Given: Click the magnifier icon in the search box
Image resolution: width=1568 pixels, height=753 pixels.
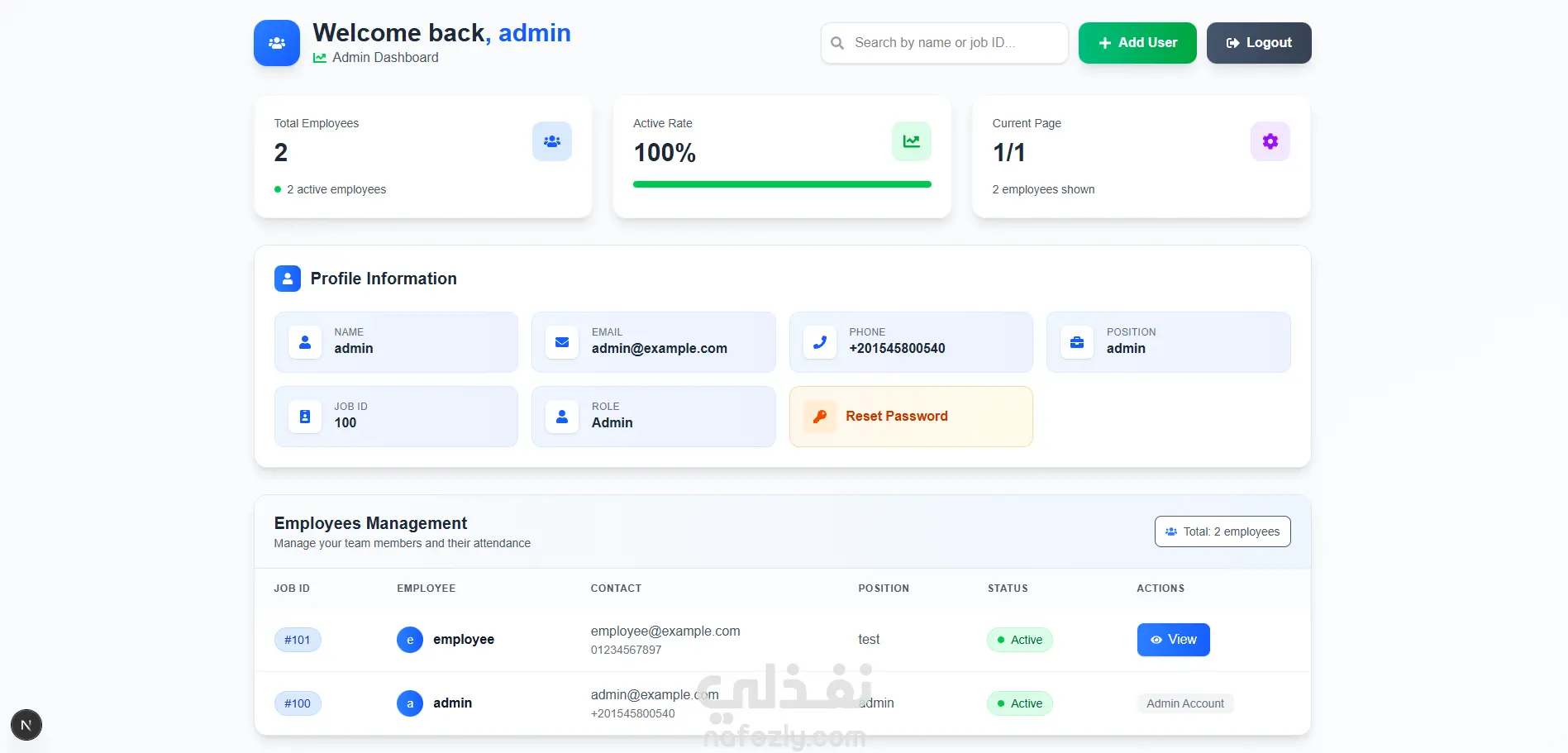Looking at the screenshot, I should click(x=837, y=43).
